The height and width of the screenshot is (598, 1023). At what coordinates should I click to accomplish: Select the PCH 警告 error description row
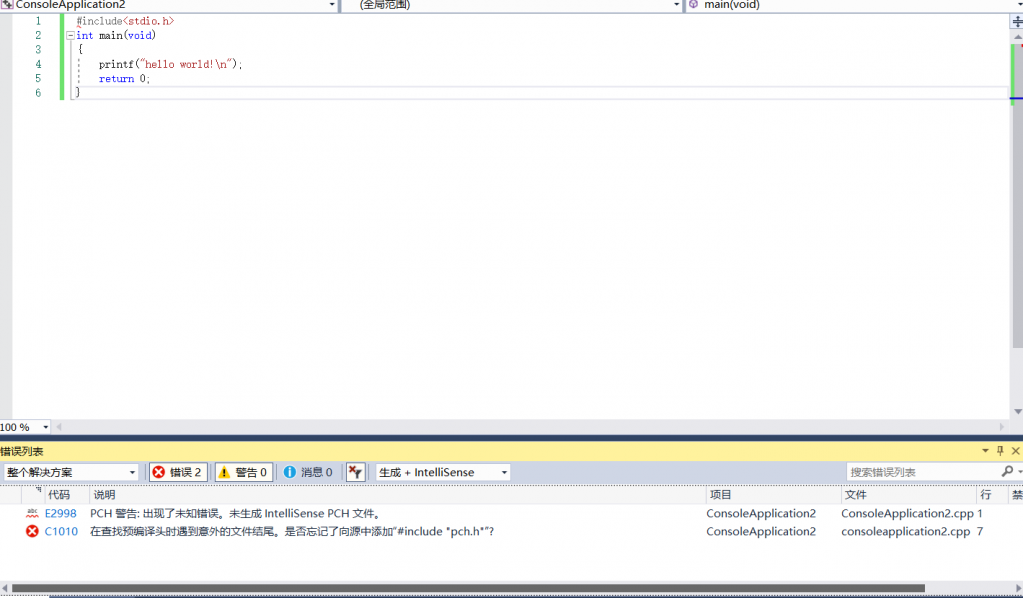click(236, 513)
